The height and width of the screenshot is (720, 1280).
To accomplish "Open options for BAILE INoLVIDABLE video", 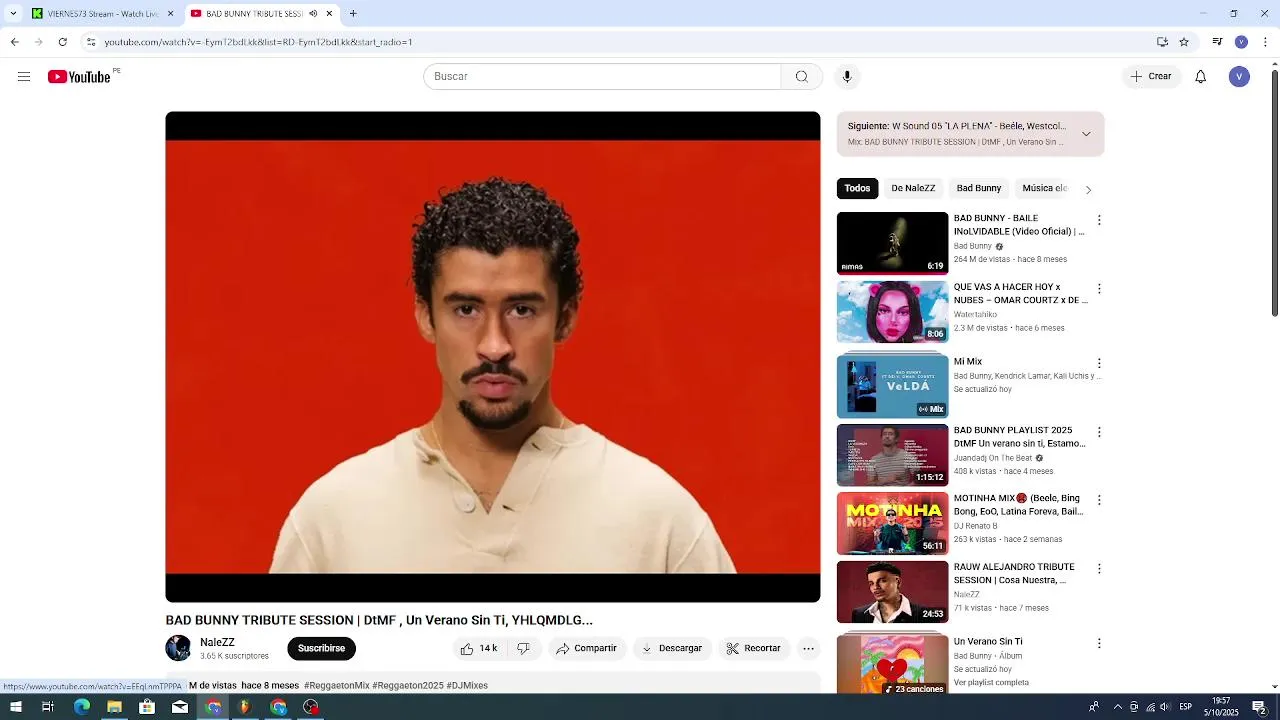I will pyautogui.click(x=1099, y=220).
